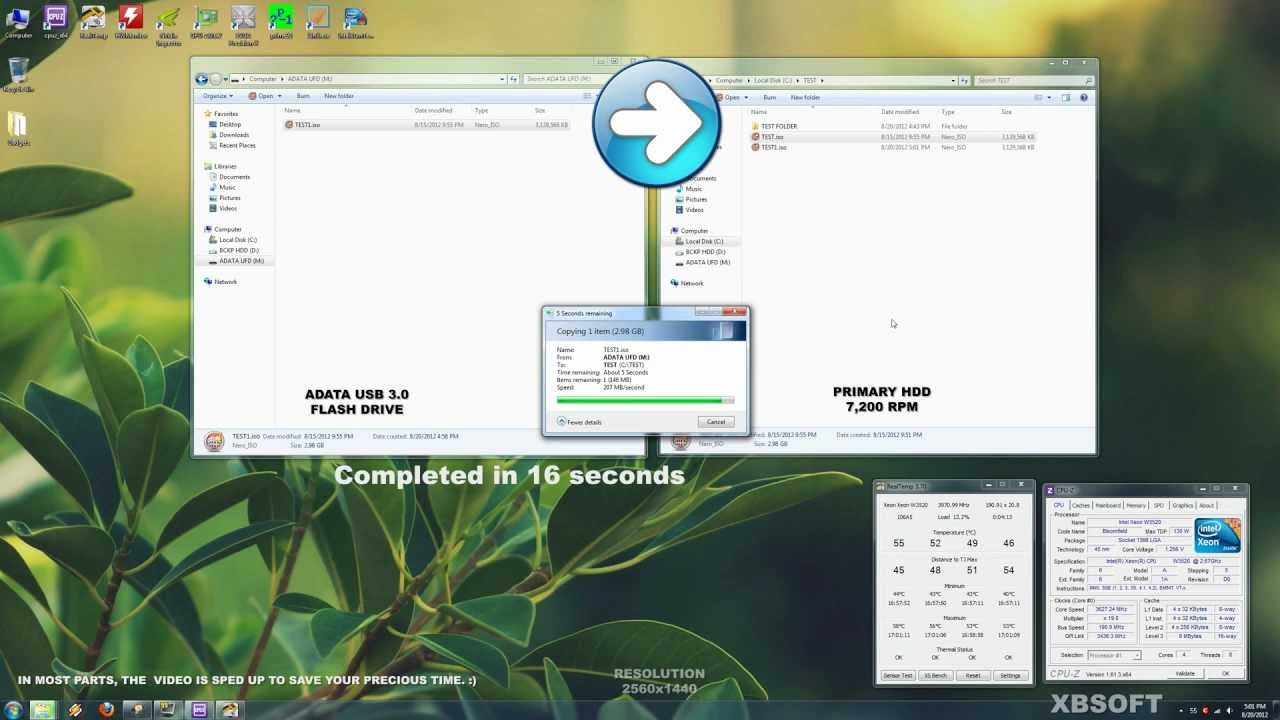Switch to Mainboard tab in CPU-Z

1108,505
